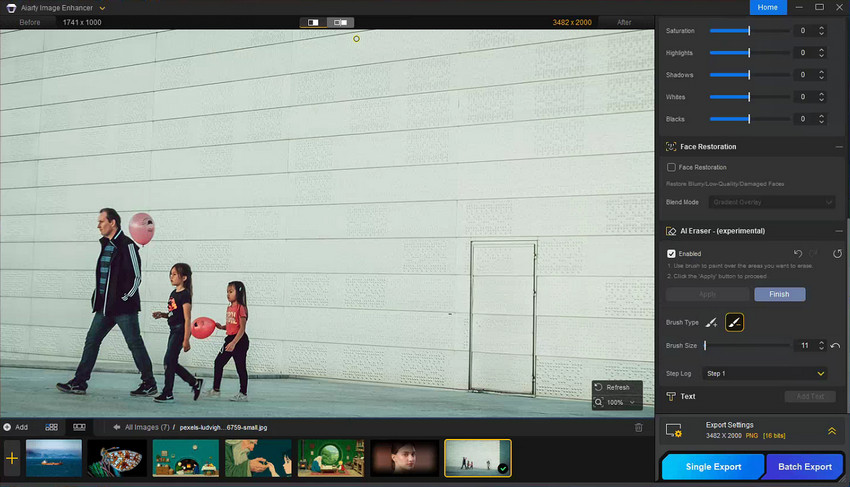Click the large plus add-image tile

click(x=12, y=458)
